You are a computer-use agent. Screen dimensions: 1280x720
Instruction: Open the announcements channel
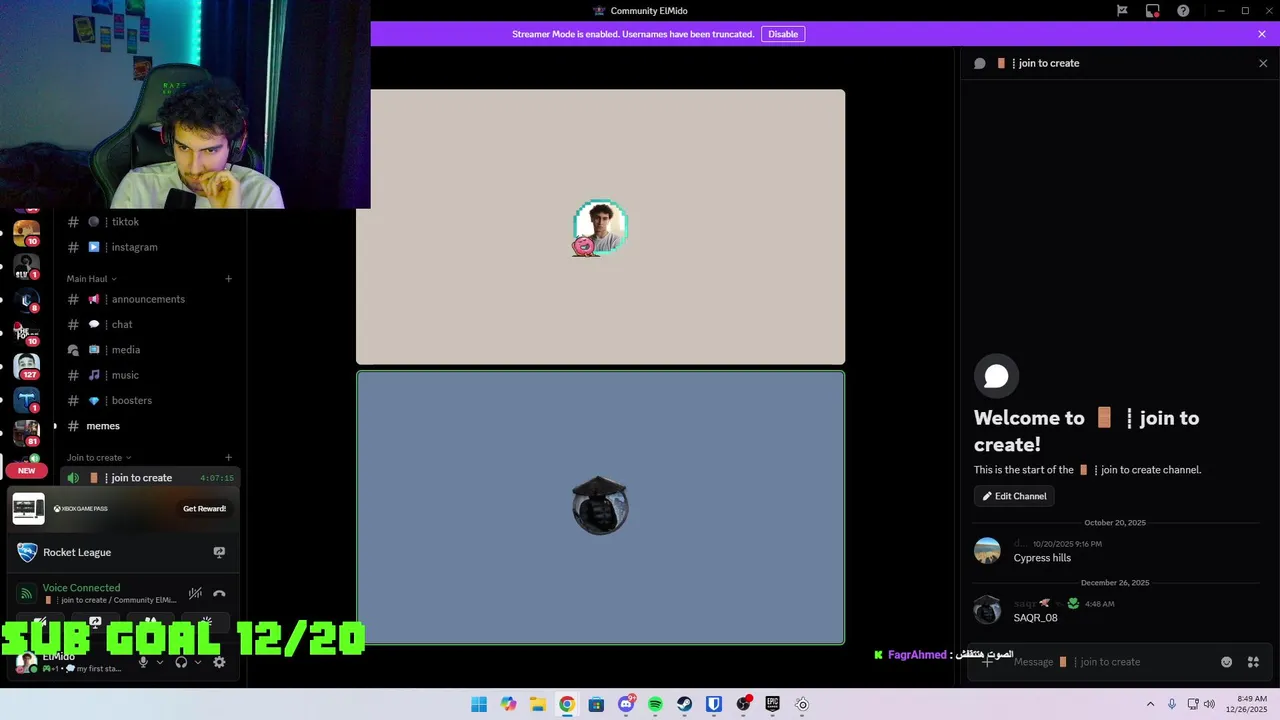pos(150,299)
